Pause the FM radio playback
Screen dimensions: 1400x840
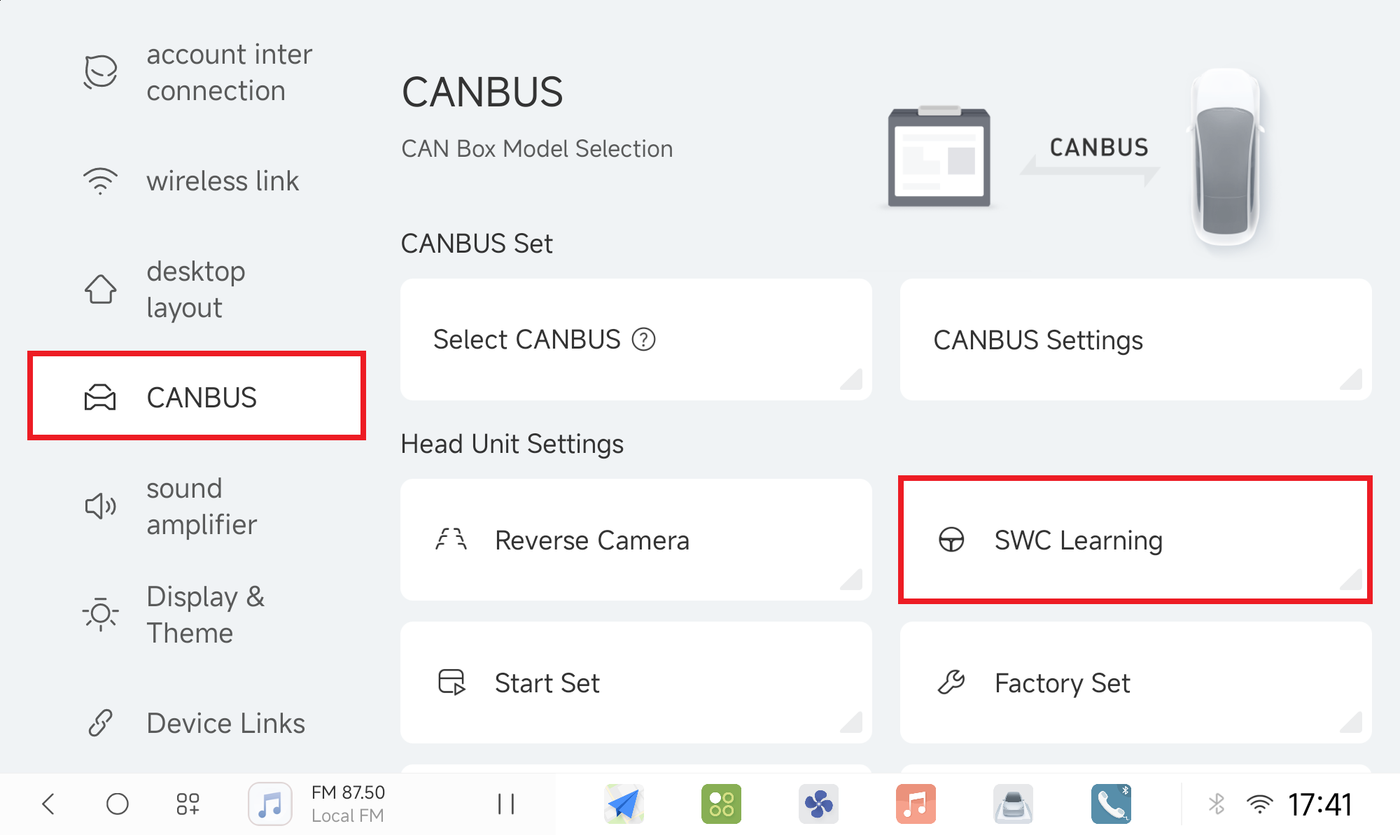click(x=505, y=804)
